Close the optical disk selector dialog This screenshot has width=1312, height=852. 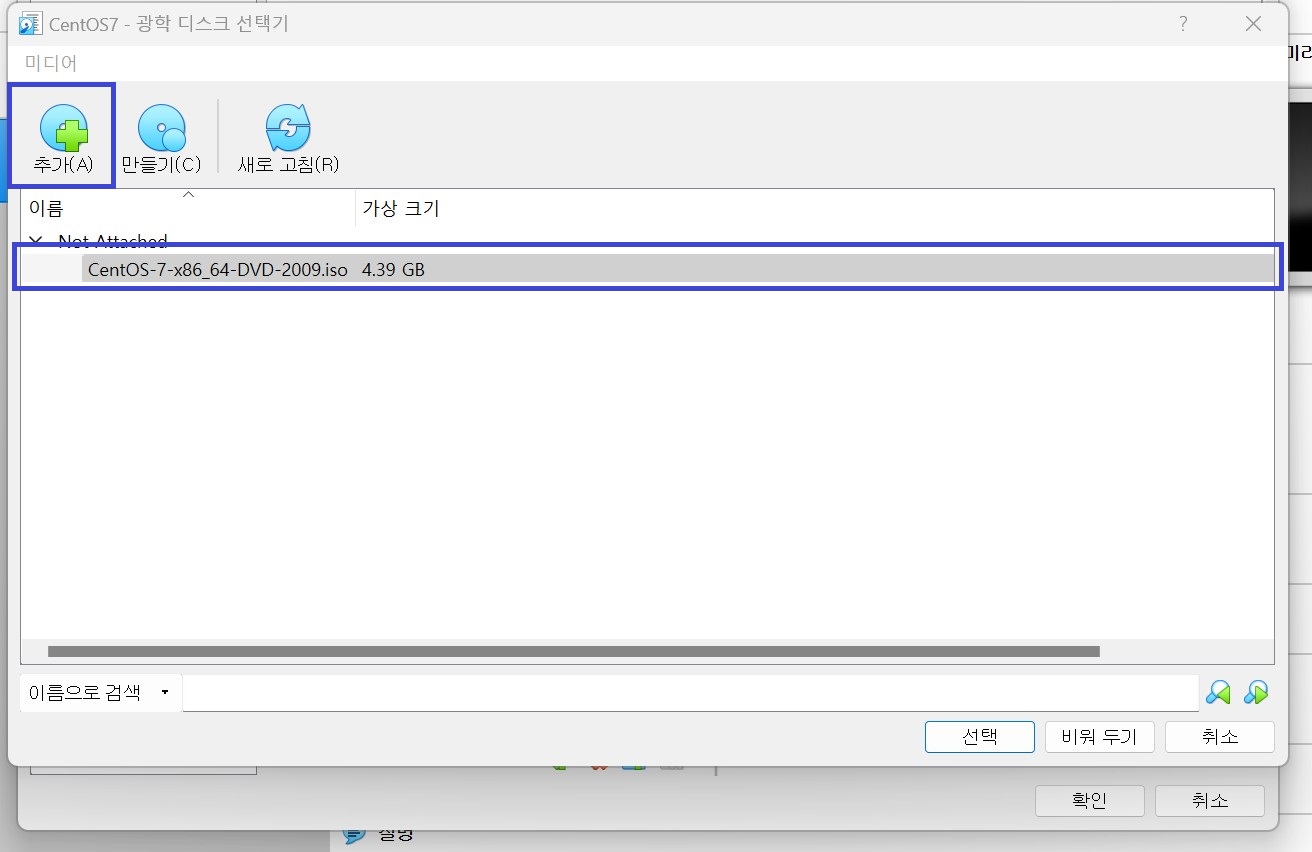pyautogui.click(x=1253, y=24)
